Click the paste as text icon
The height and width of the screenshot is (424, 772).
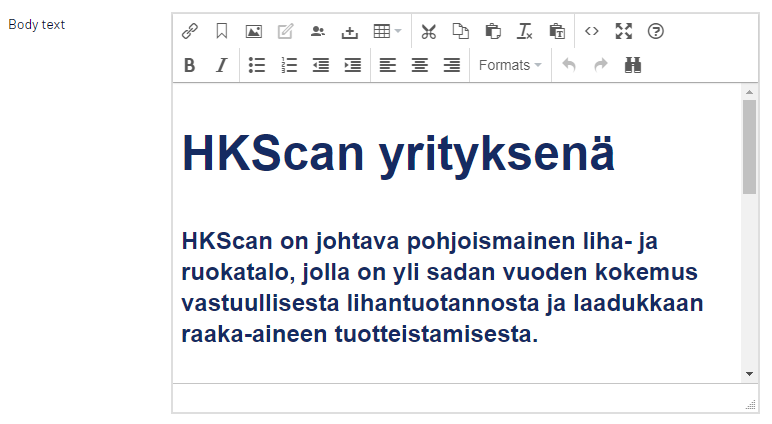coord(557,31)
